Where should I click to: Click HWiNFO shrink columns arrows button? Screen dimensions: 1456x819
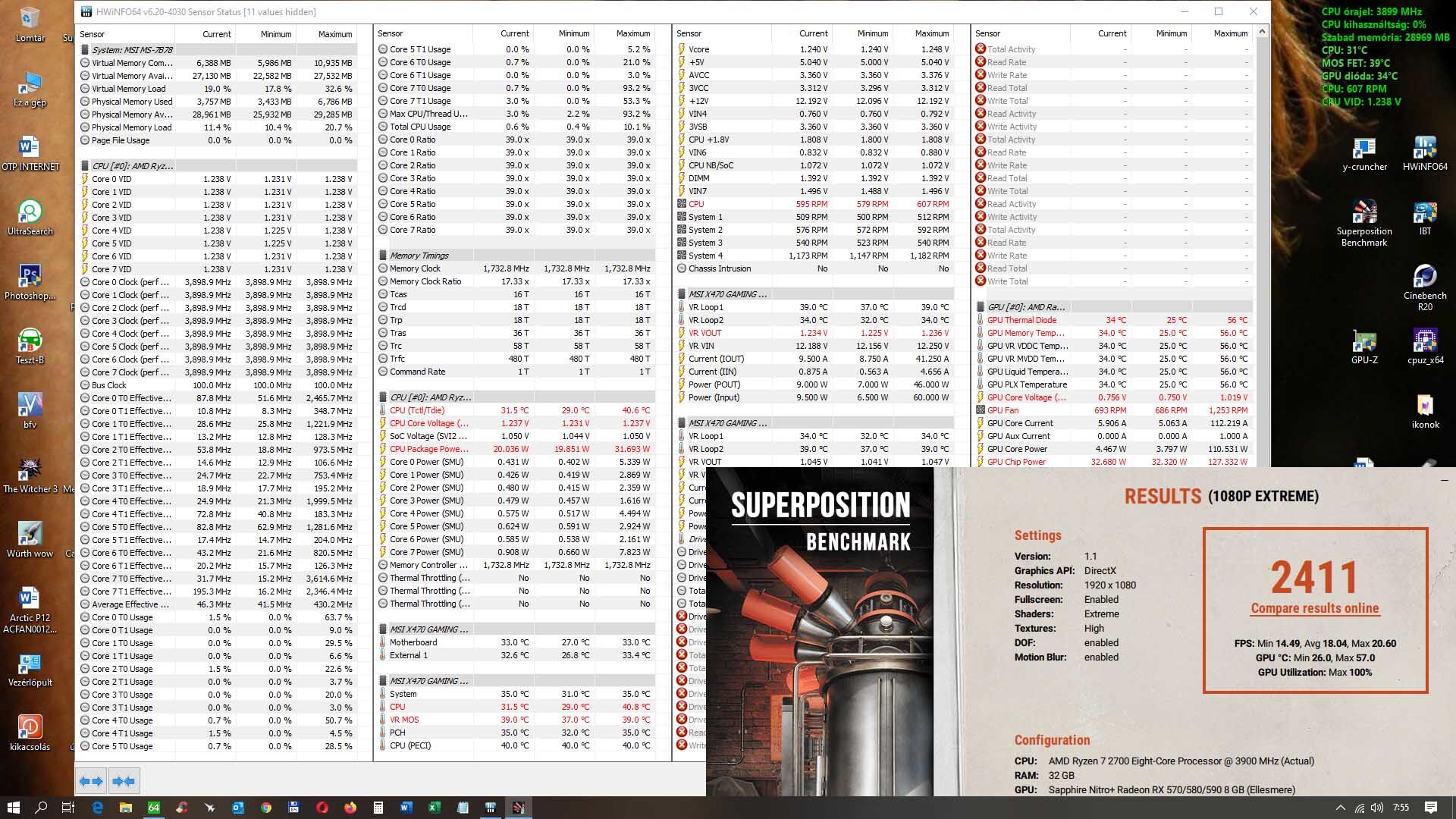[123, 780]
